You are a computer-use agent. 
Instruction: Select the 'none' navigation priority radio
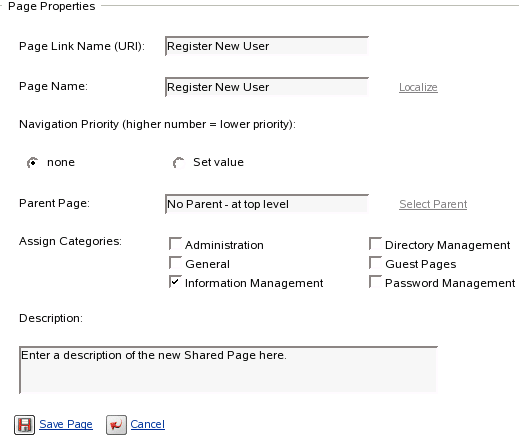pyautogui.click(x=32, y=163)
